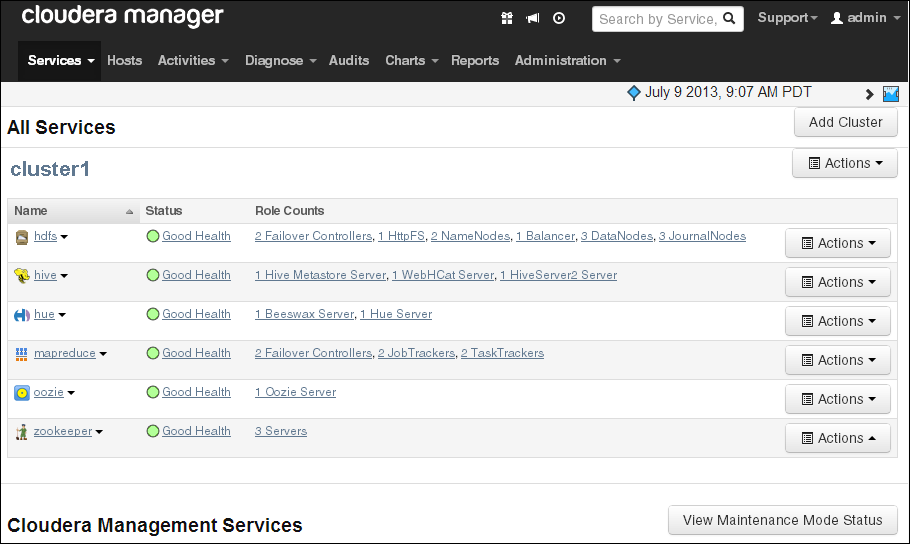Open the 3 DataNodes role link
The image size is (910, 544).
tap(617, 236)
